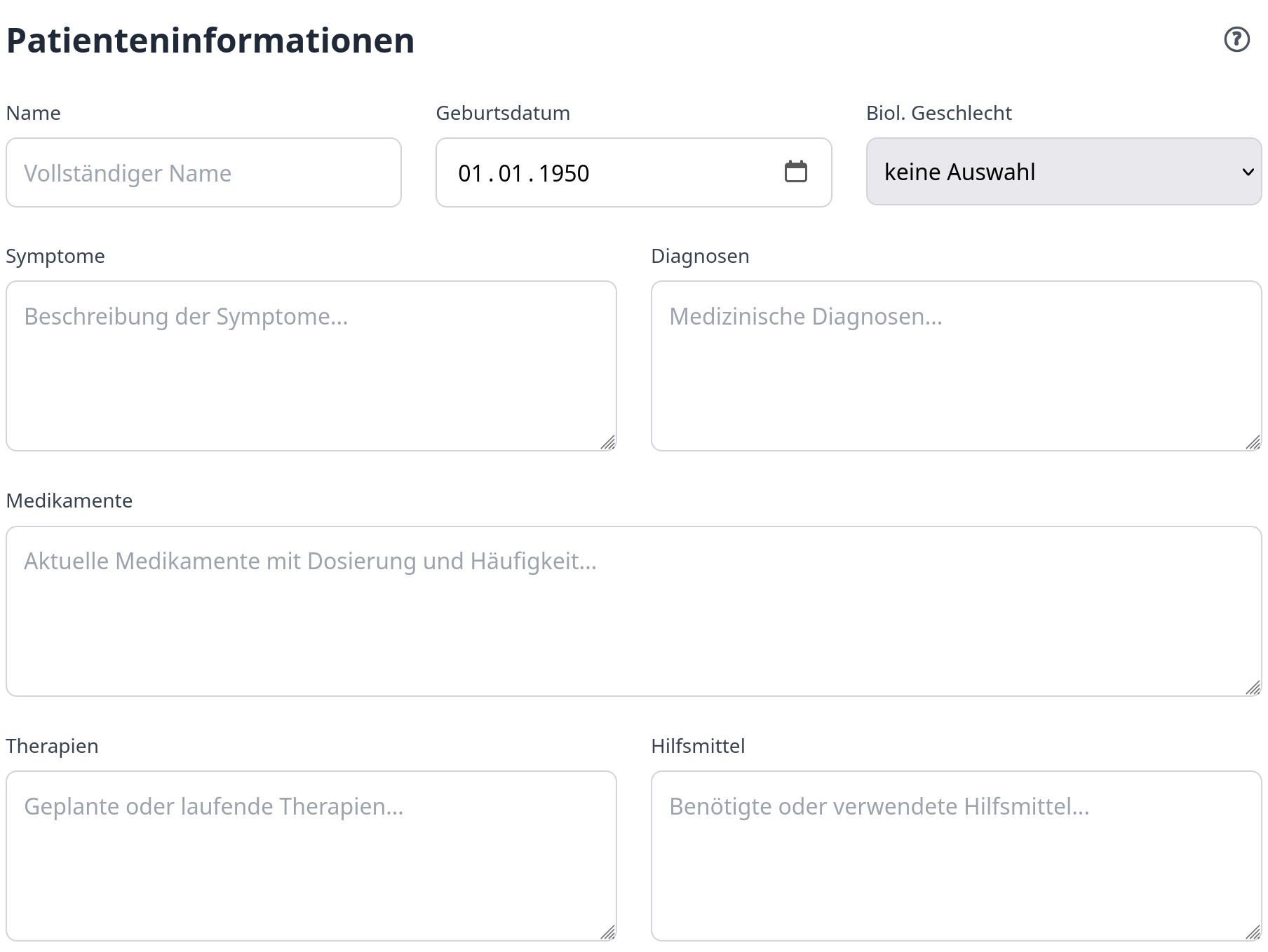Image resolution: width=1268 pixels, height=952 pixels.
Task: Click the Medikamente text area resize handle
Action: pyautogui.click(x=1253, y=688)
